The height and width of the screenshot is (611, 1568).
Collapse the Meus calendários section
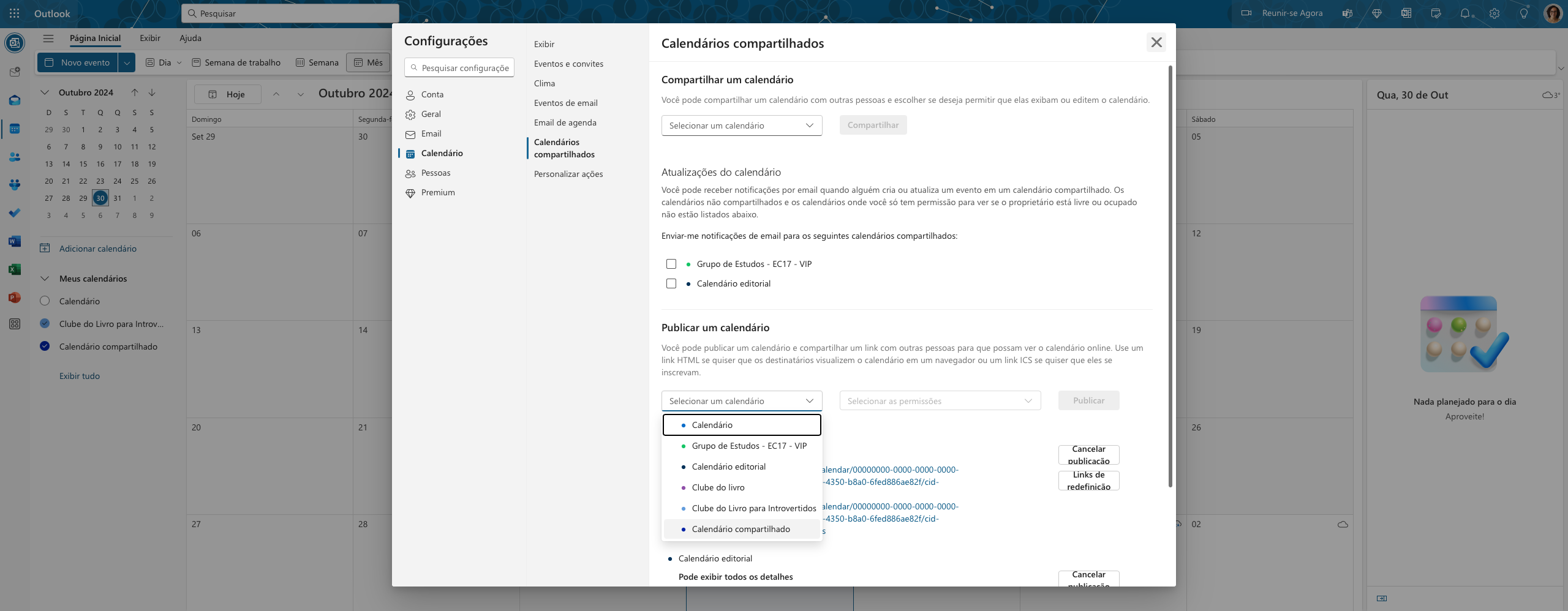[x=45, y=279]
